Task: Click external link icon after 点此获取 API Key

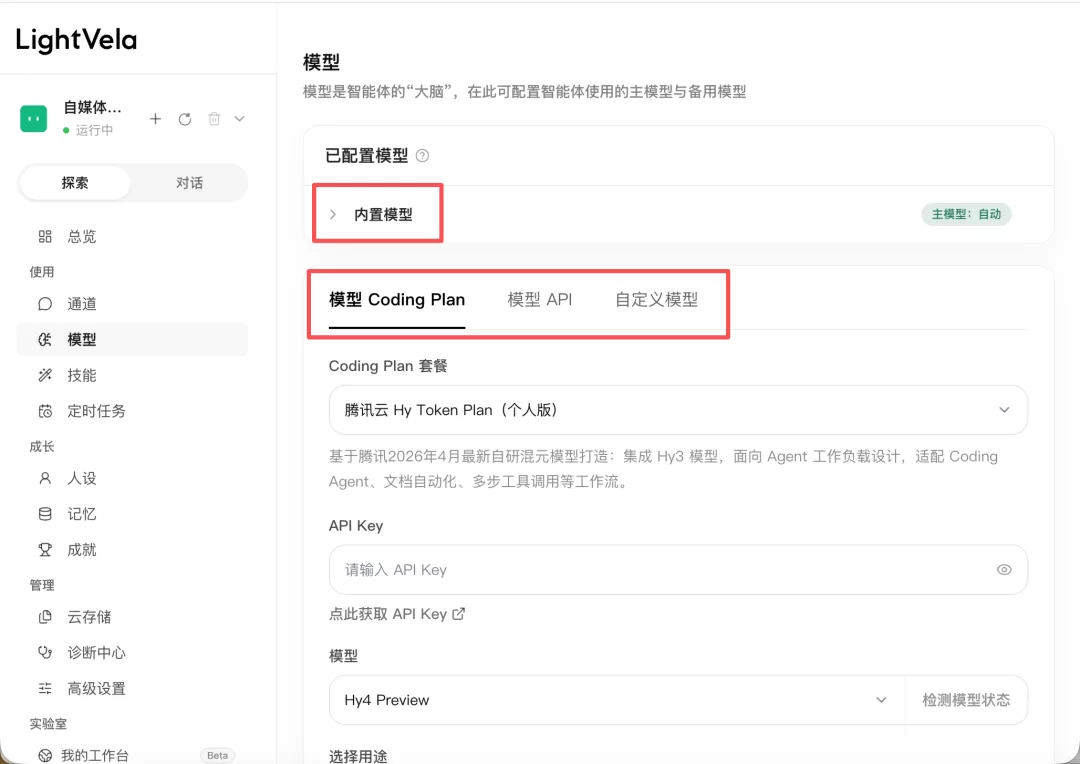Action: pyautogui.click(x=459, y=613)
